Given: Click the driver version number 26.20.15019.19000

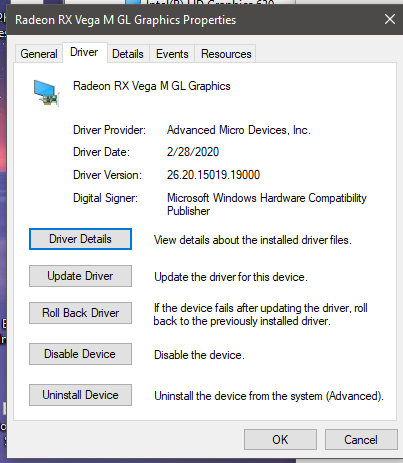Looking at the screenshot, I should pos(213,175).
